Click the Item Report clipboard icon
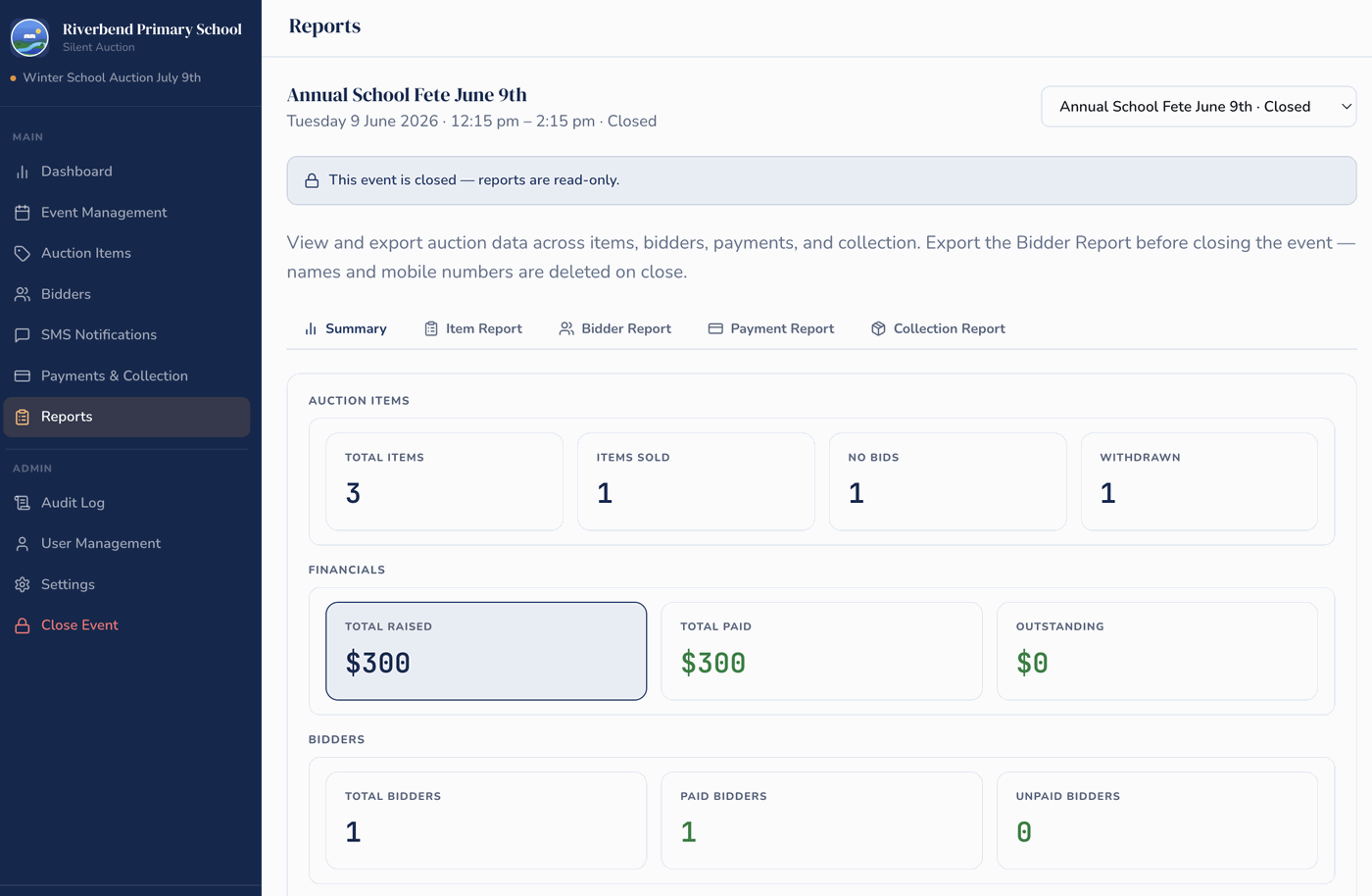This screenshot has width=1372, height=896. (x=431, y=329)
